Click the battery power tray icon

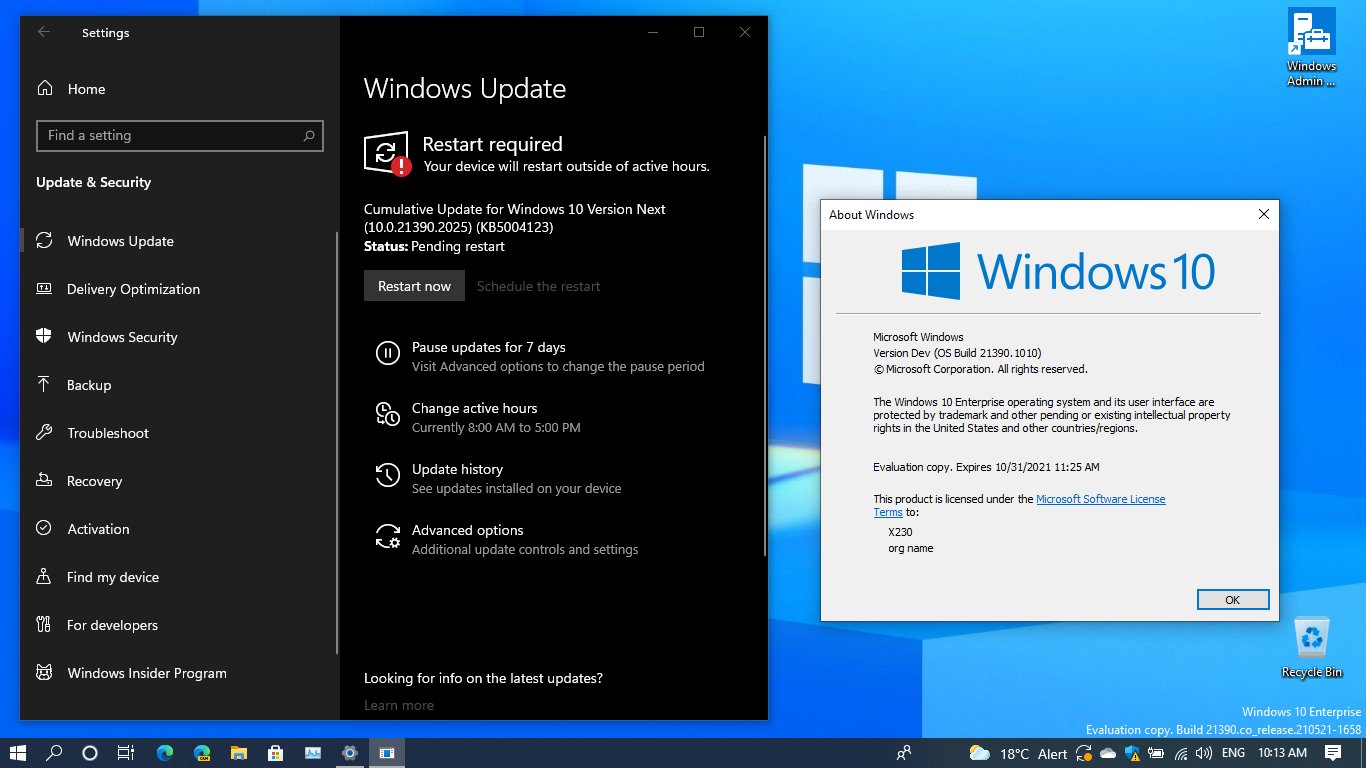(1156, 754)
